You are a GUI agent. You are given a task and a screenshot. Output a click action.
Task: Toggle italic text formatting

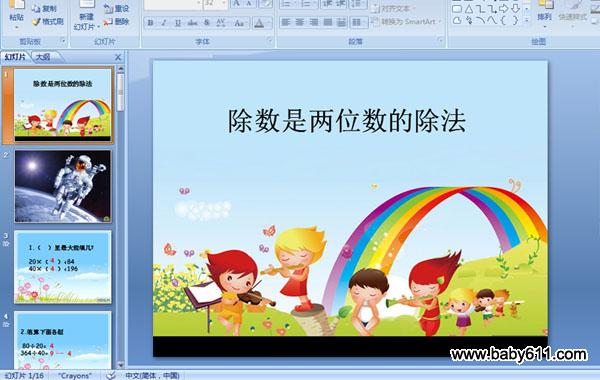click(x=164, y=23)
